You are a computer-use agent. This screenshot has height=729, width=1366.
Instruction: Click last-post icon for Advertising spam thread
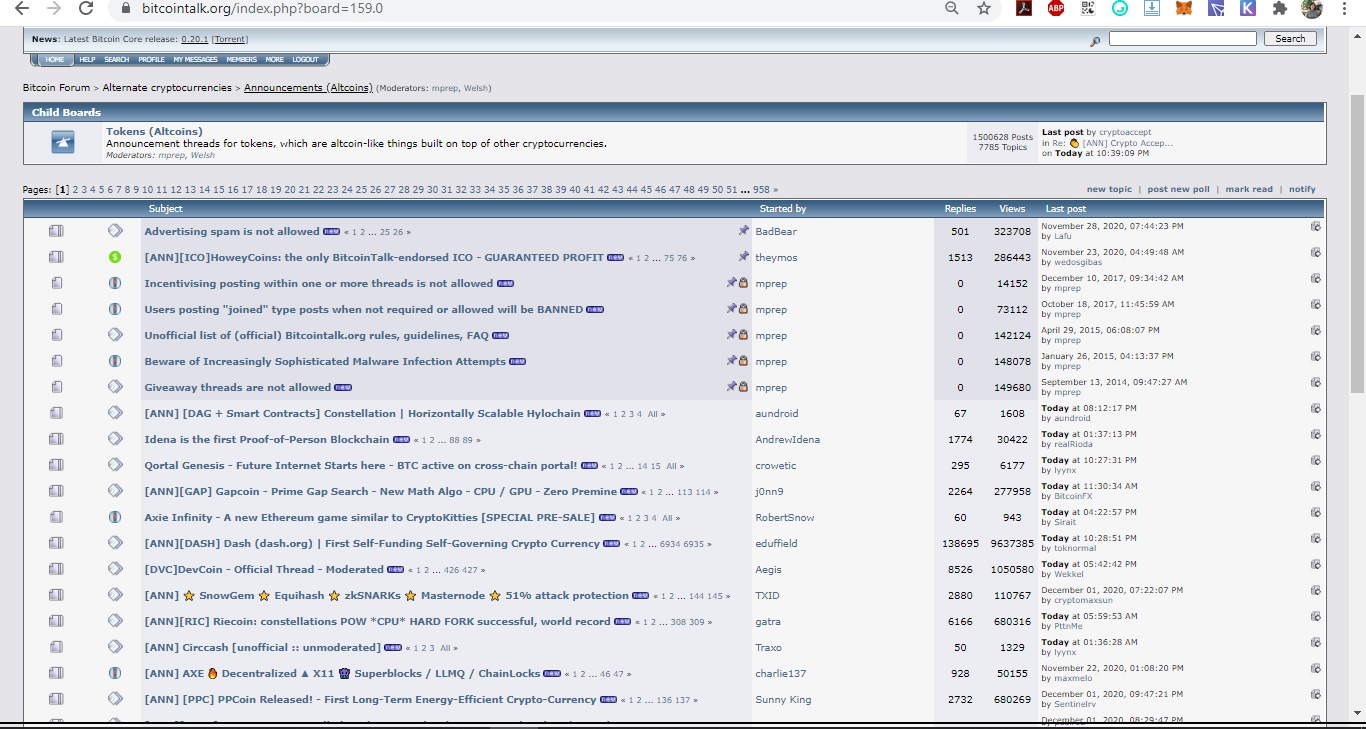[1316, 227]
